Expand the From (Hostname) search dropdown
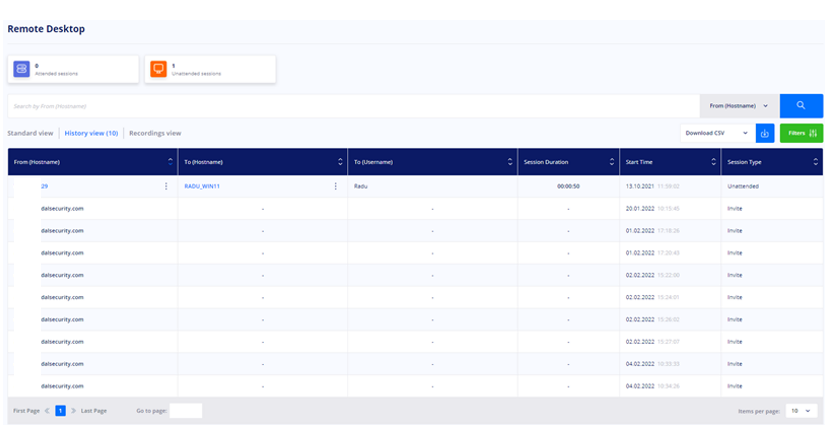 point(739,106)
